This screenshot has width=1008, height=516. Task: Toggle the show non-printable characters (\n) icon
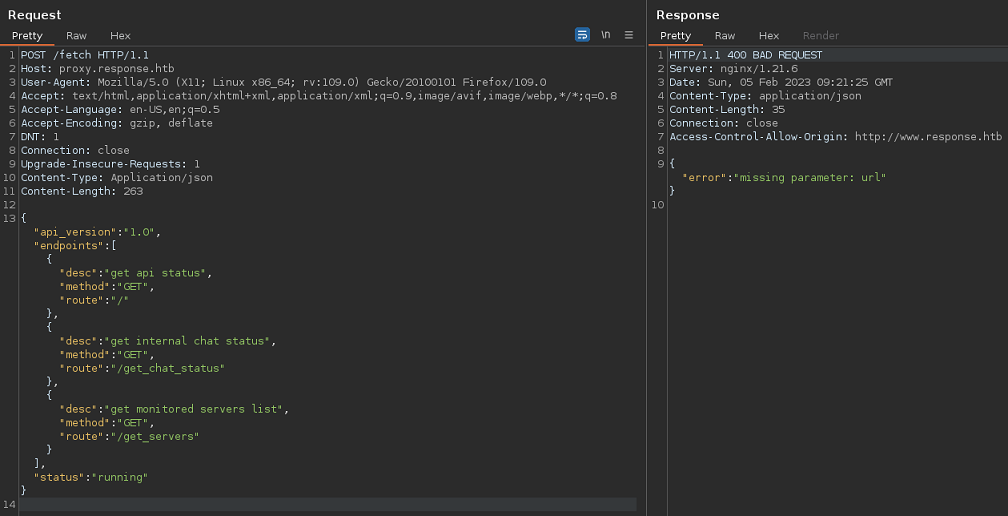[x=606, y=35]
